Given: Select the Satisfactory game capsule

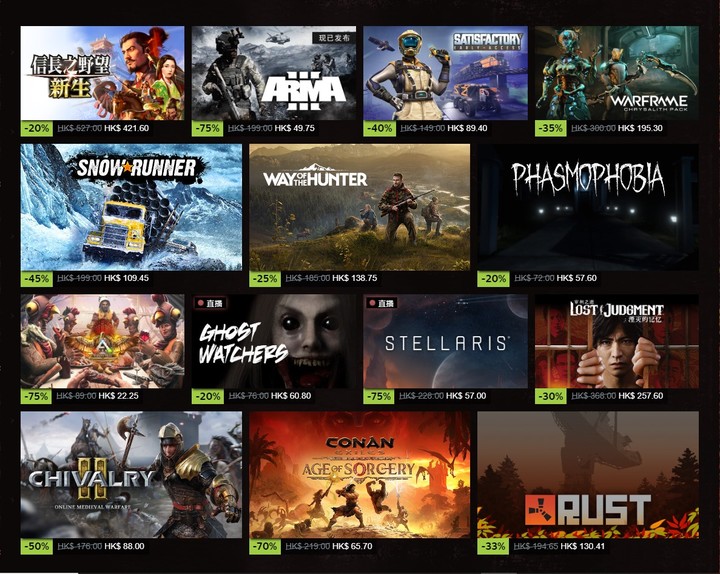Looking at the screenshot, I should (x=445, y=73).
